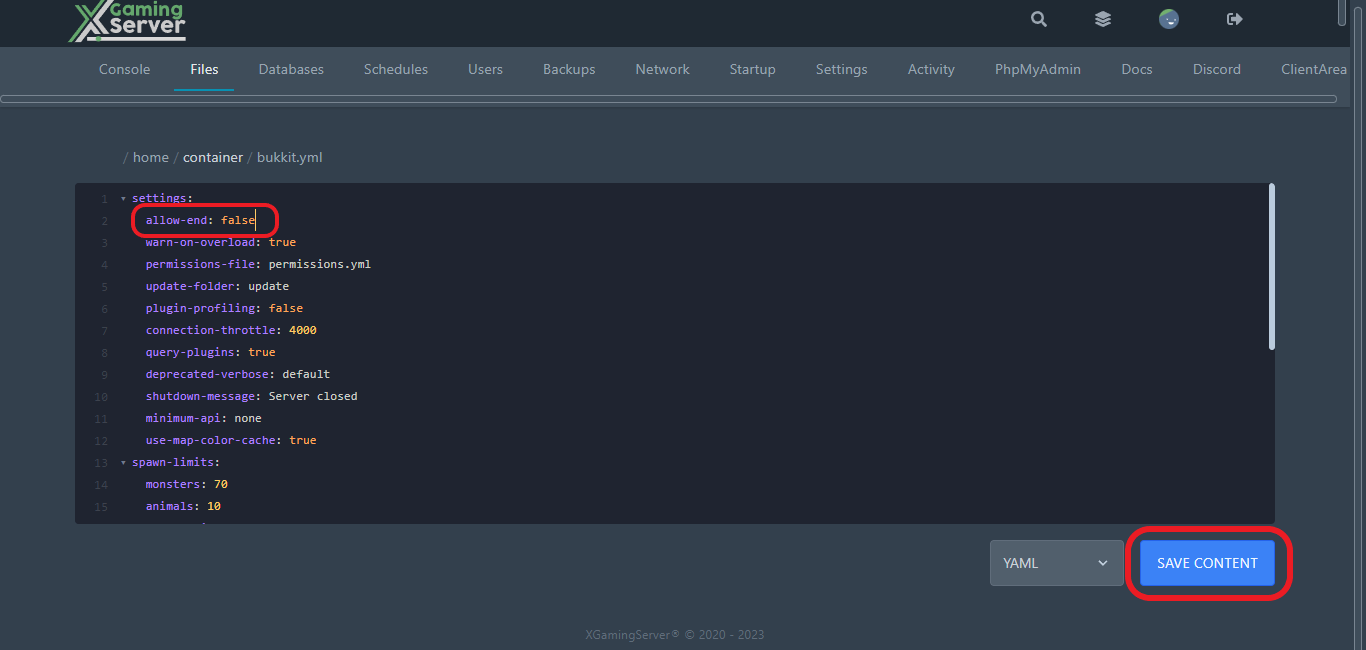This screenshot has height=650, width=1366.
Task: Select the Startup tab
Action: point(752,69)
